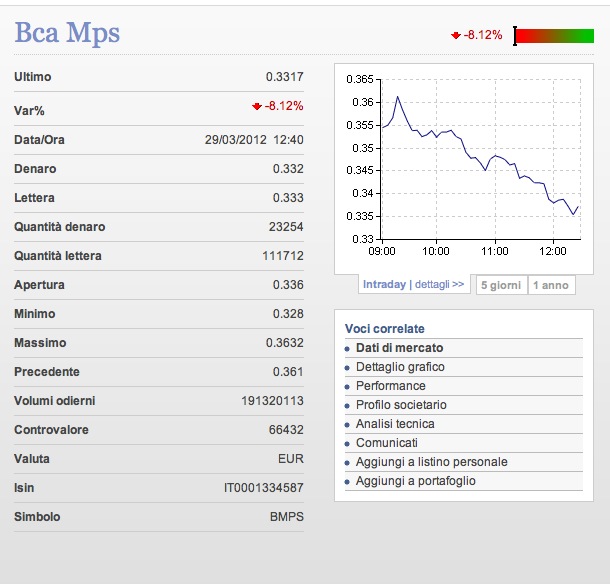Click the Bca Mps title
610x584 pixels.
pos(67,33)
